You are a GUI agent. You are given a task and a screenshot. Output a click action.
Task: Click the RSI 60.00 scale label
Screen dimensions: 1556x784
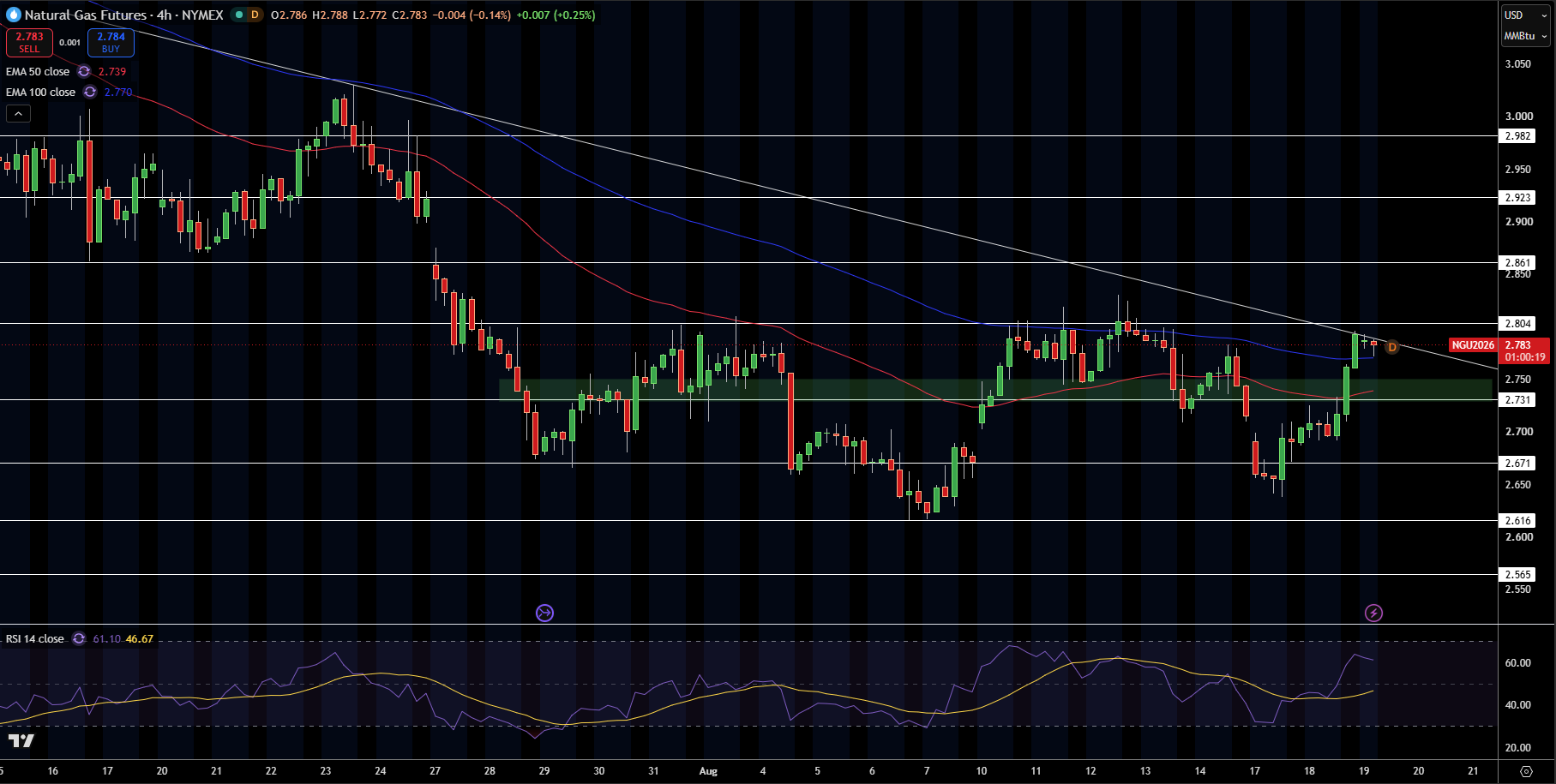[x=1518, y=663]
